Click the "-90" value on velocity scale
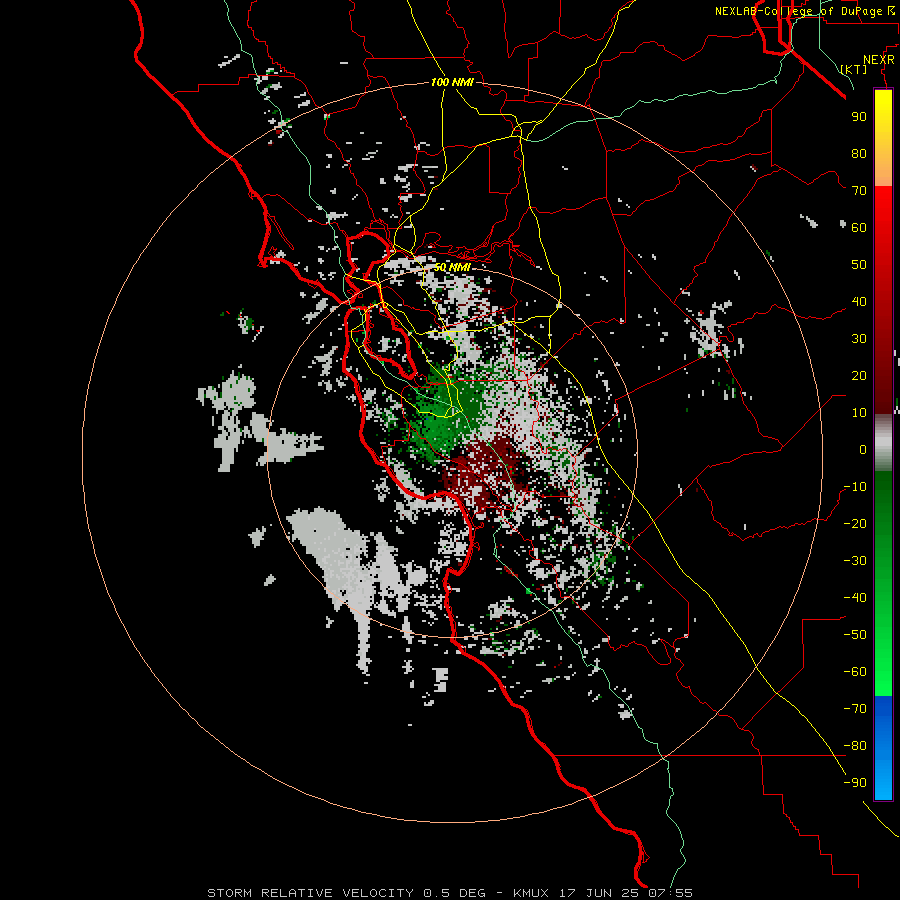The height and width of the screenshot is (900, 900). 855,783
